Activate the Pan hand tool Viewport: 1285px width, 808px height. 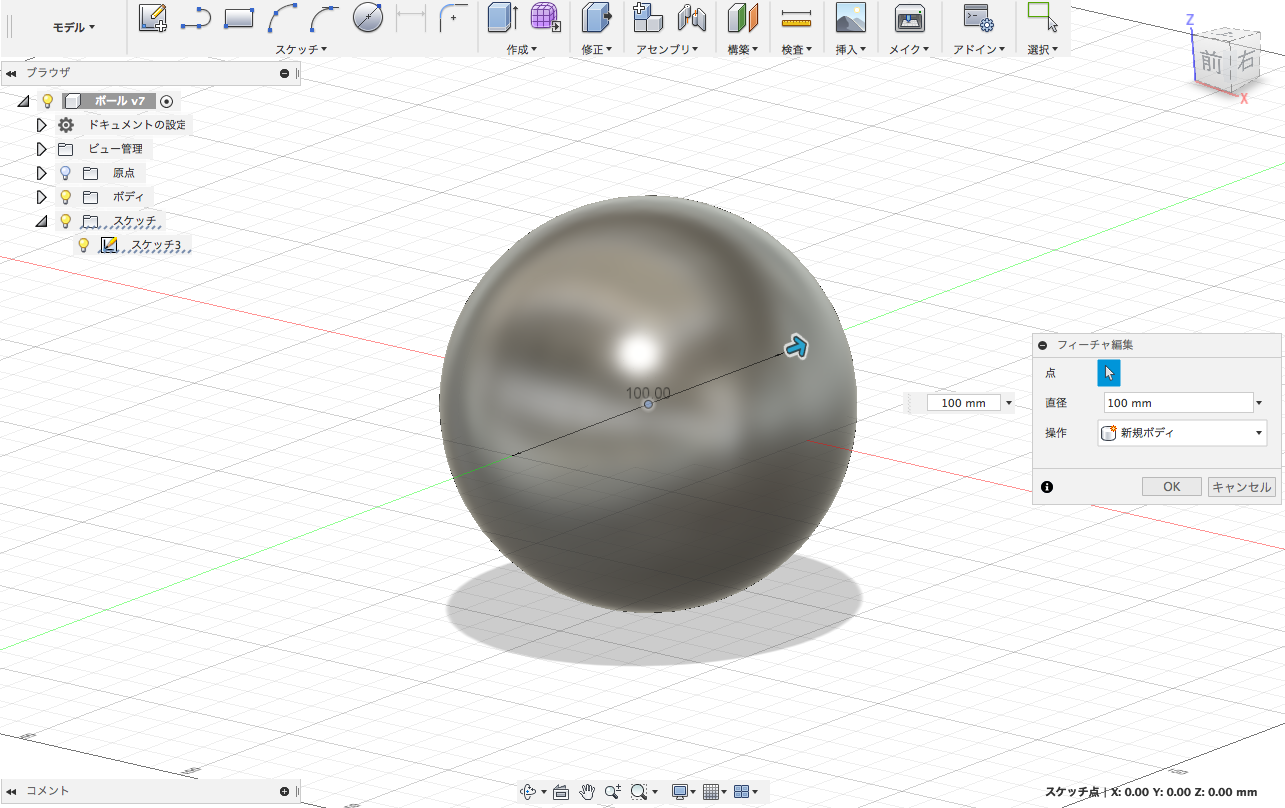point(588,792)
